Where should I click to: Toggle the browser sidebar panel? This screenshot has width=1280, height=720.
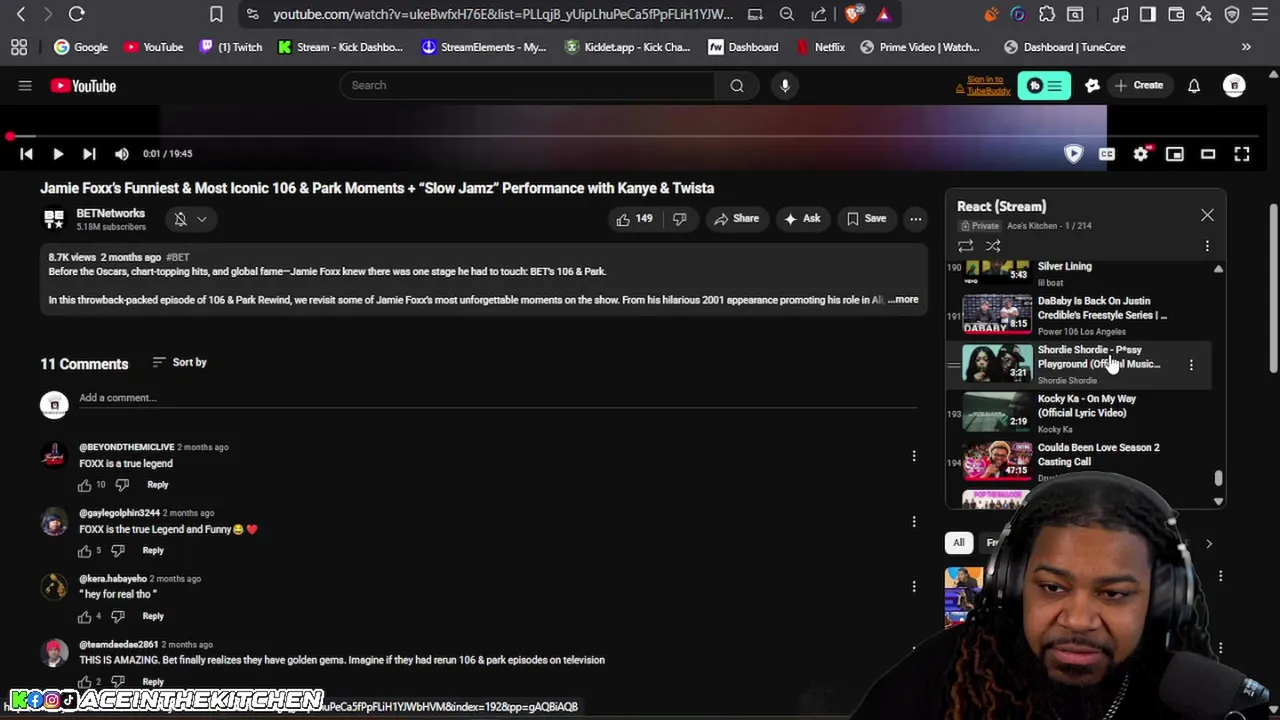[1148, 14]
